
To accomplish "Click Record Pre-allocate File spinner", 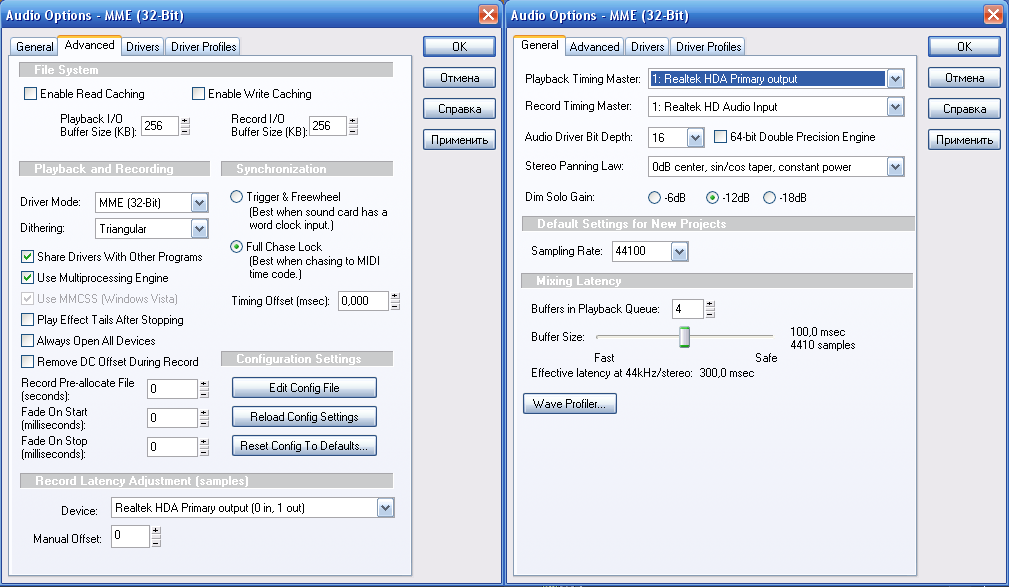I will pos(204,389).
